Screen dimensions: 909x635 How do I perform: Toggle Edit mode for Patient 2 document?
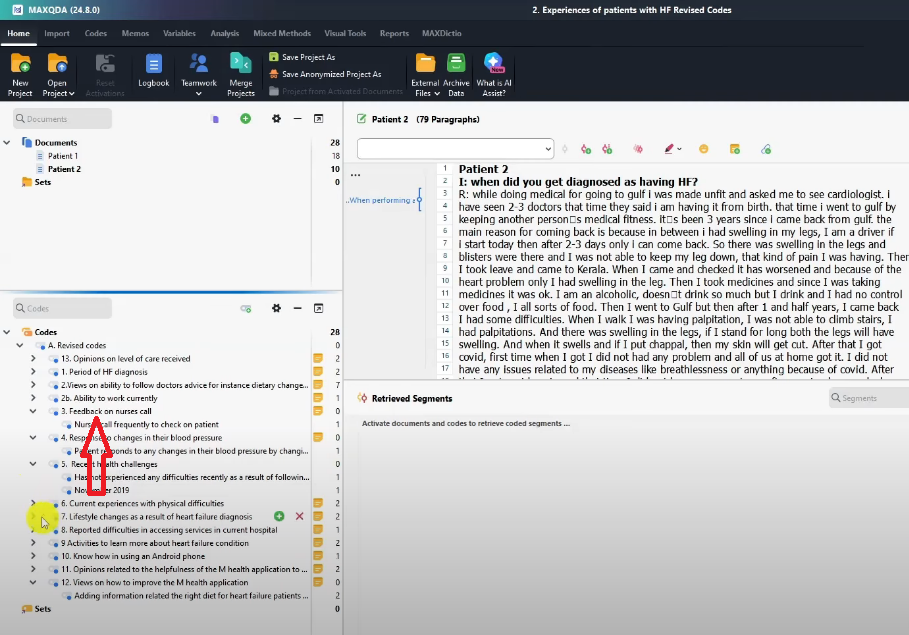click(362, 119)
